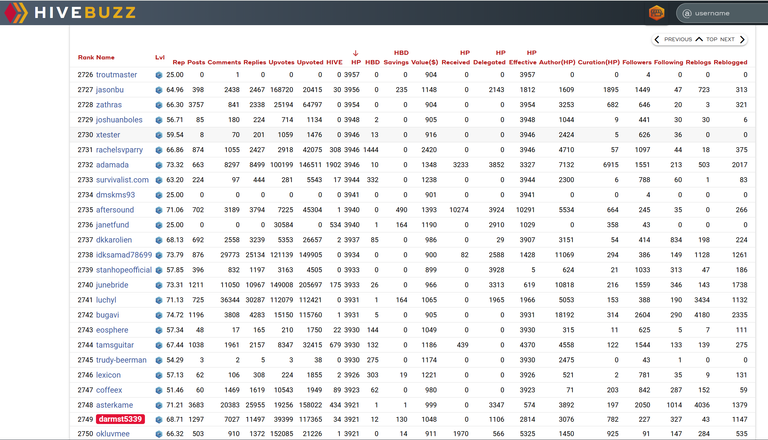Click level badge icon for jasonbu
768x440 pixels.
(x=159, y=90)
